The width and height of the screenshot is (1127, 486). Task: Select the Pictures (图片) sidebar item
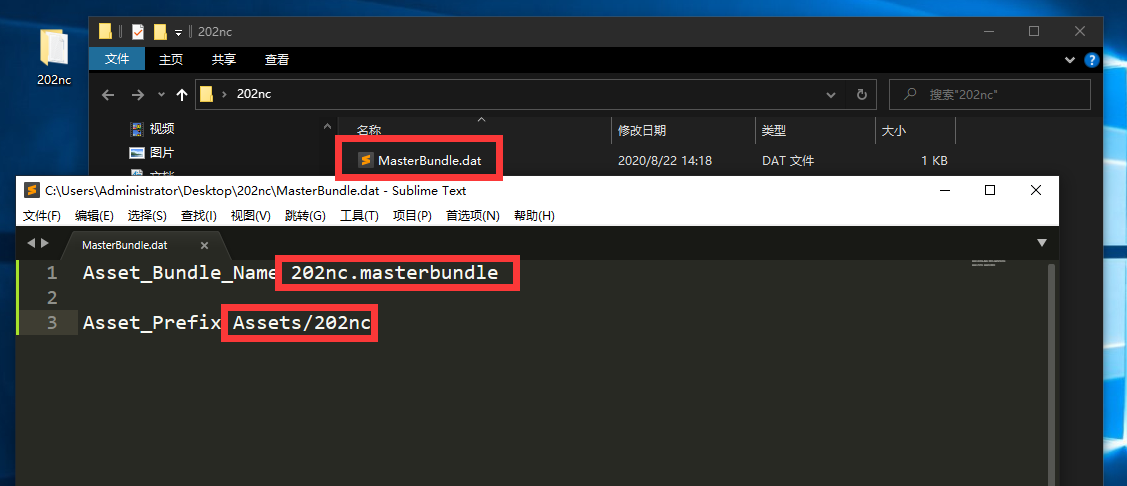coord(152,152)
